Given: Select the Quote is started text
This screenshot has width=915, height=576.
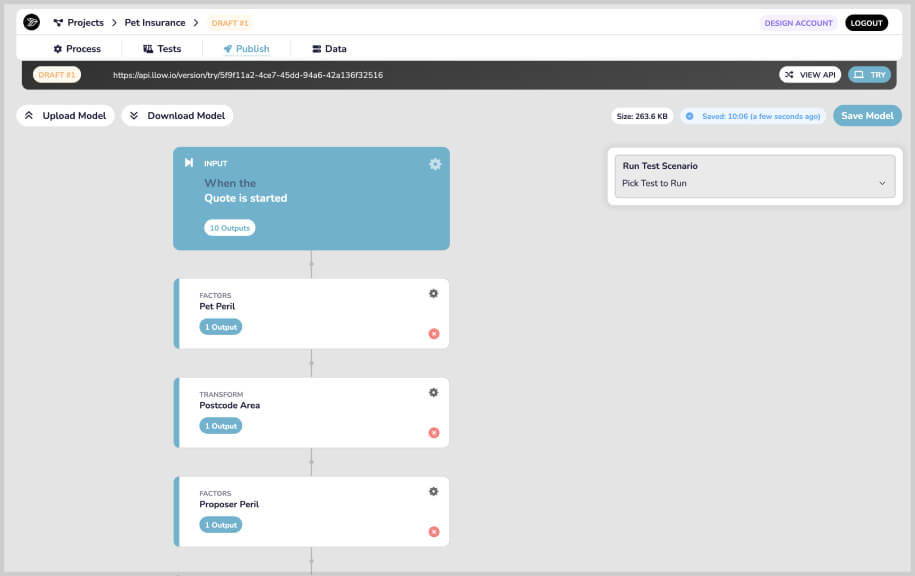Looking at the screenshot, I should tap(246, 198).
